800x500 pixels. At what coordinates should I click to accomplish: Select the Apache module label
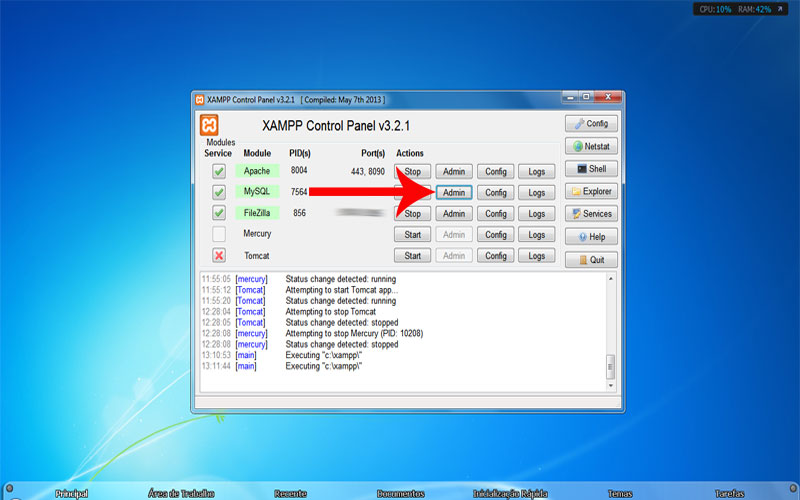tap(257, 171)
